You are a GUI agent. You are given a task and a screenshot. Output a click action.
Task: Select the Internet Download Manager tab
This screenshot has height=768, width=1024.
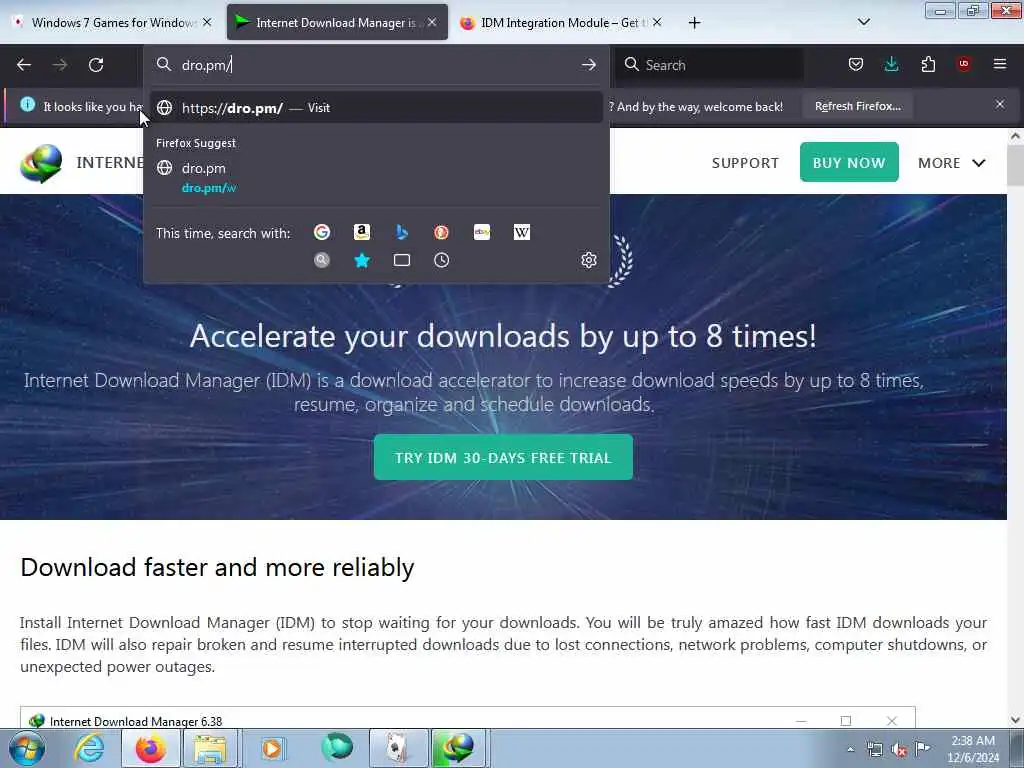click(337, 22)
